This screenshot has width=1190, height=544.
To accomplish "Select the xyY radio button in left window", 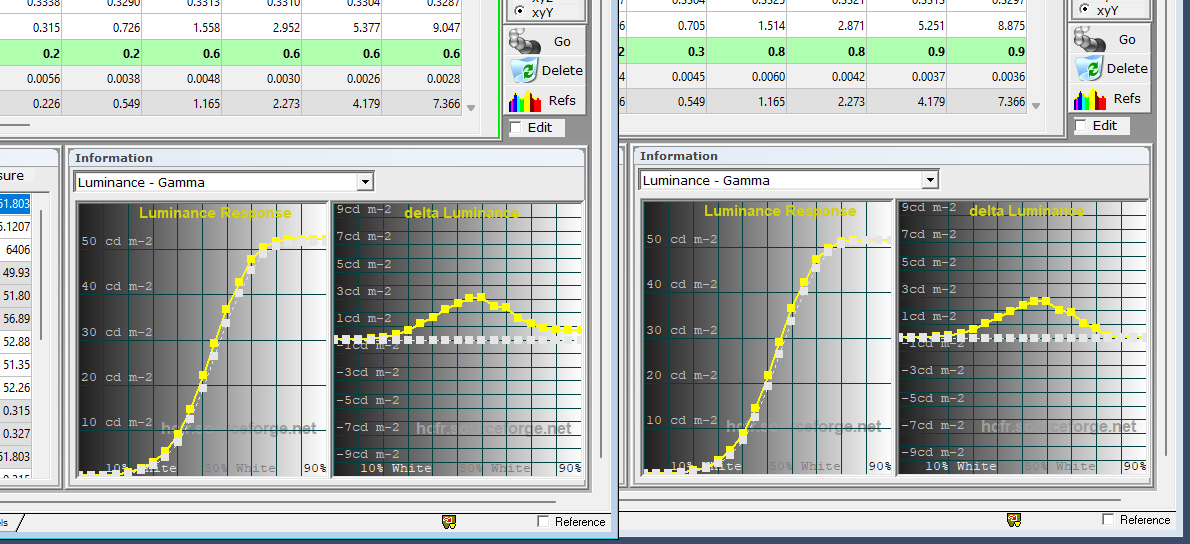I will [519, 11].
